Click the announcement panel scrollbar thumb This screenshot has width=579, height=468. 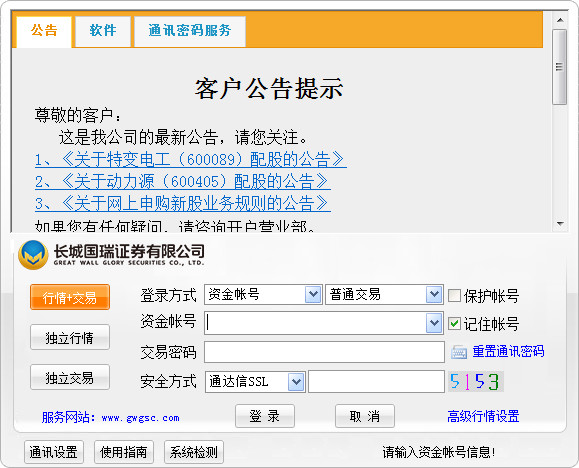click(x=560, y=67)
